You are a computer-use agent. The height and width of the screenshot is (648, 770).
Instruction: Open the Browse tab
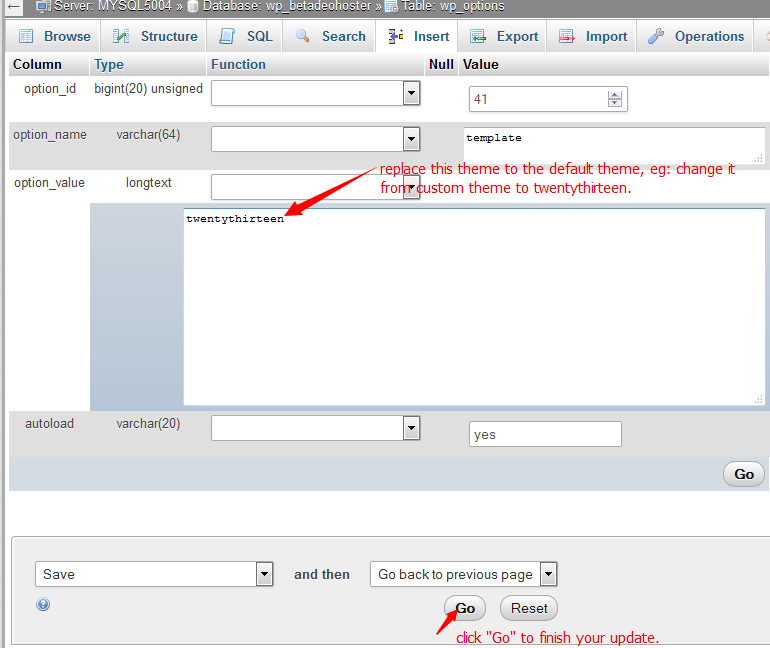[55, 36]
